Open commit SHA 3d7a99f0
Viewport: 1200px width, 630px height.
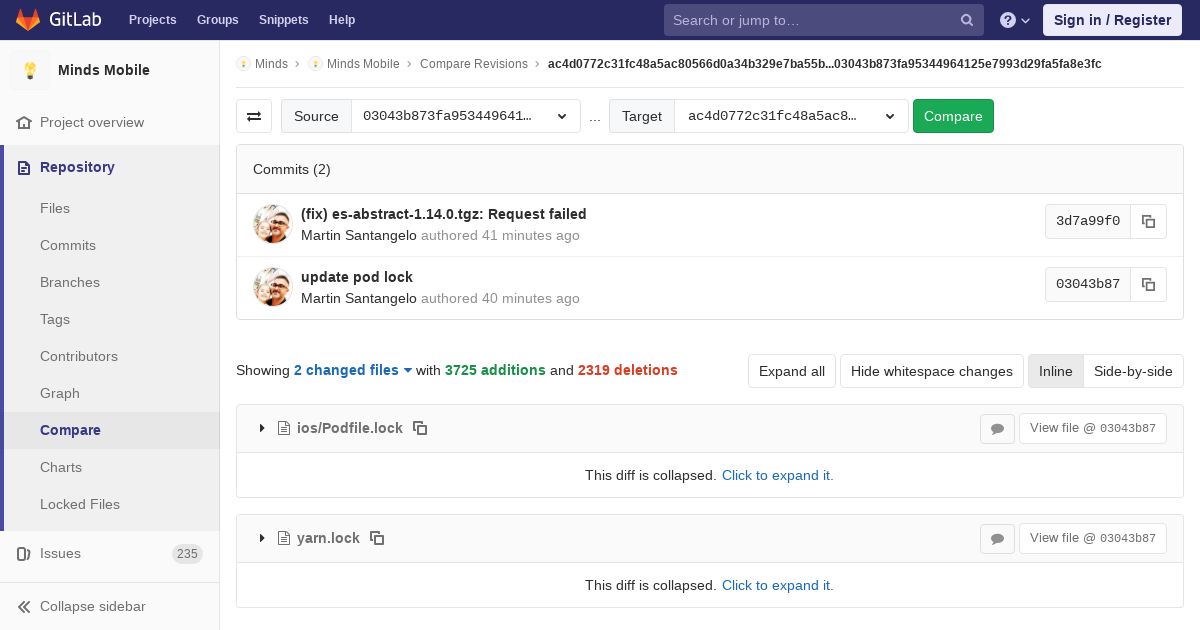click(1088, 221)
